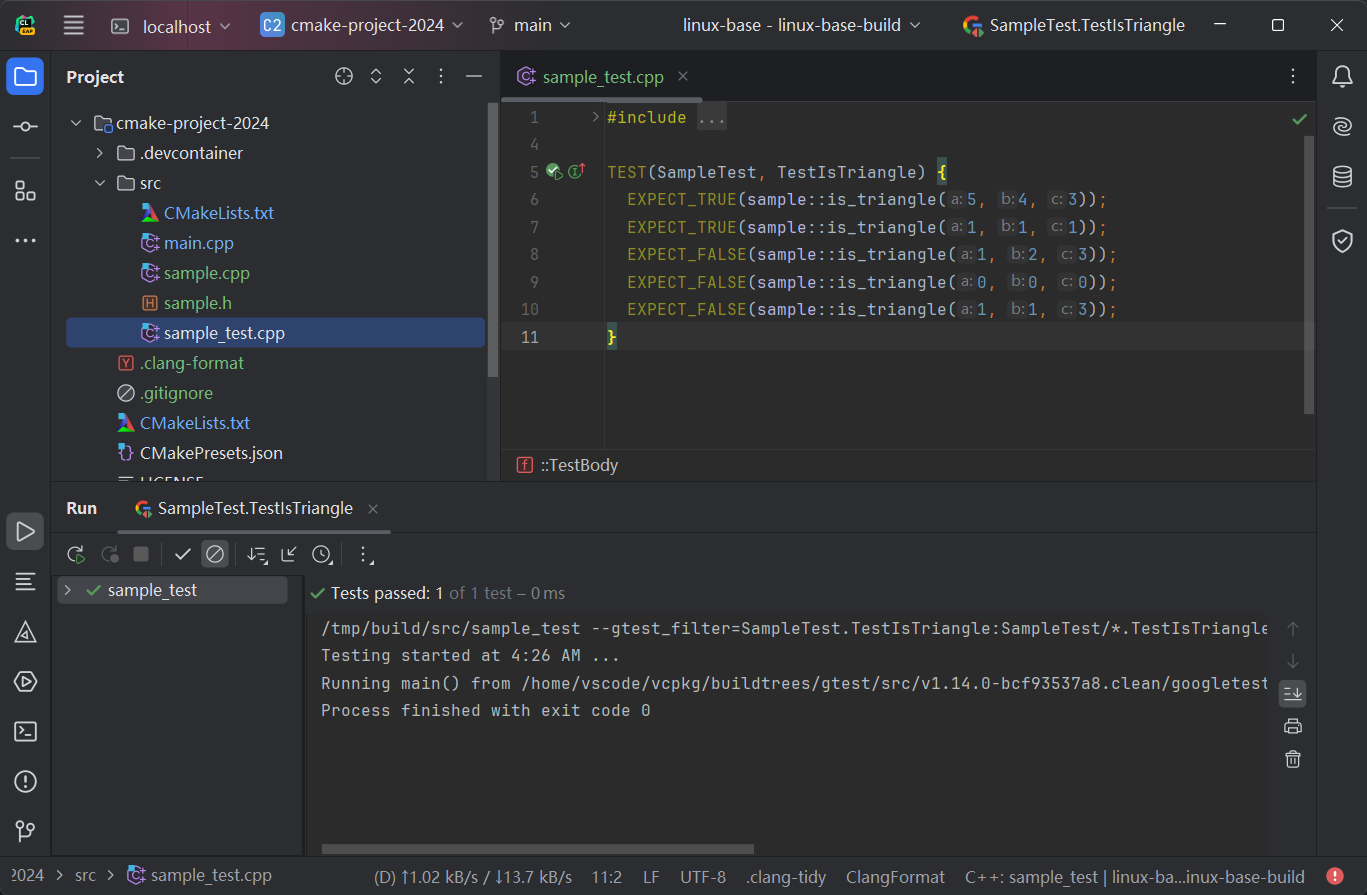This screenshot has height=895, width=1367.
Task: Rerun failed tests button
Action: click(109, 554)
